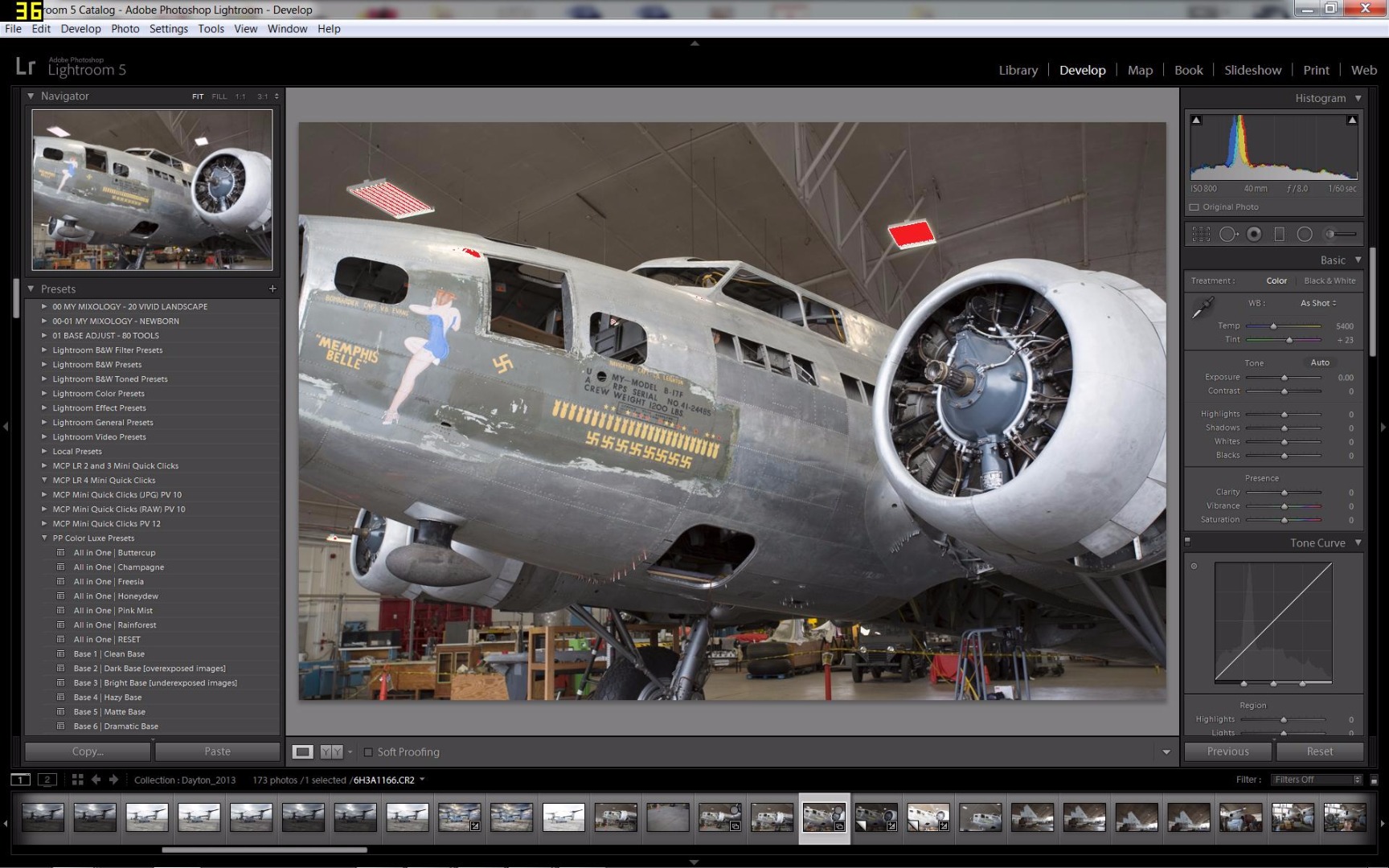This screenshot has width=1389, height=868.
Task: Open the Slideshow module
Action: click(1252, 70)
